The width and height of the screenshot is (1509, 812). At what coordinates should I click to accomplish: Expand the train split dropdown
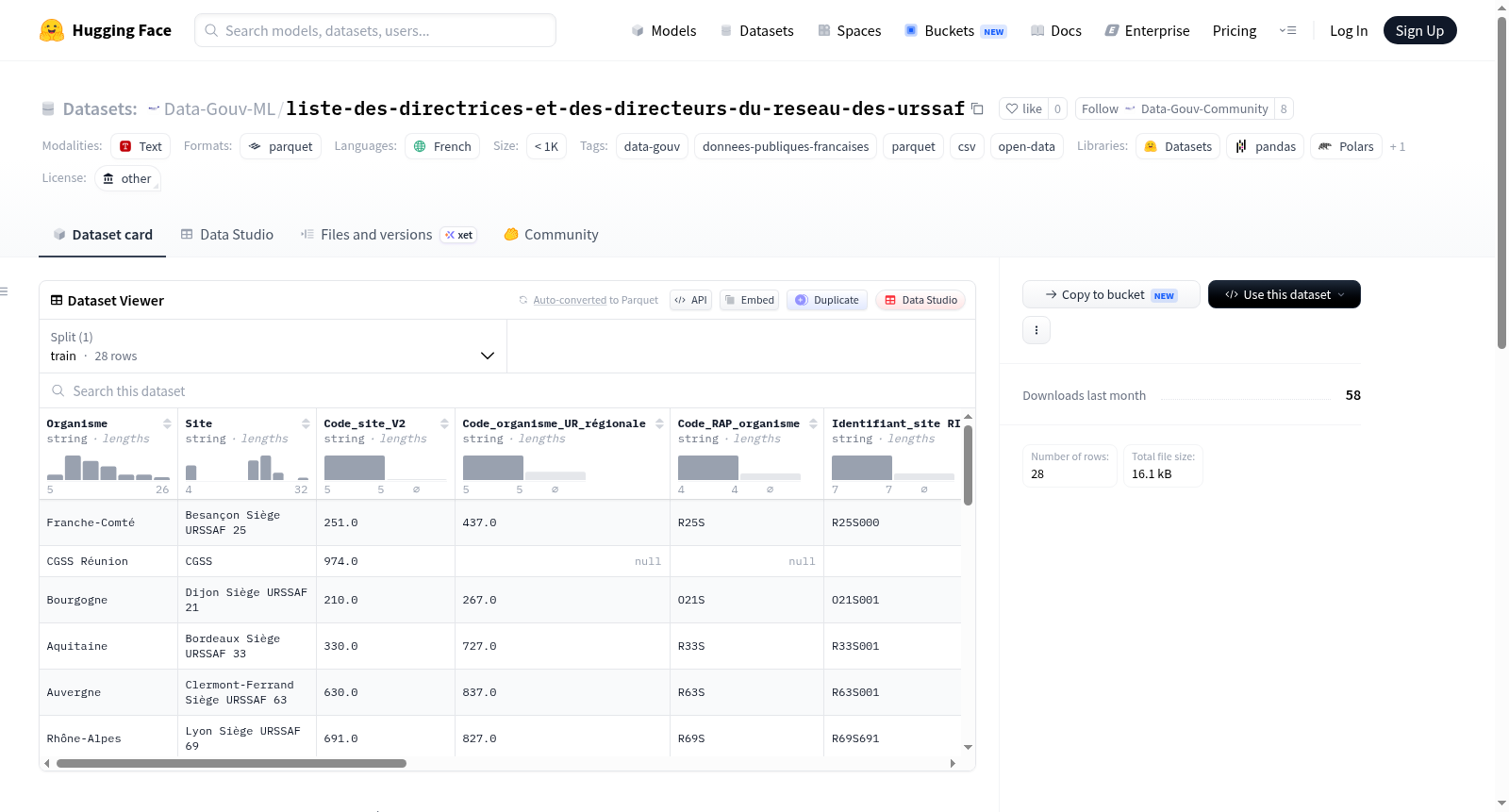pos(274,346)
